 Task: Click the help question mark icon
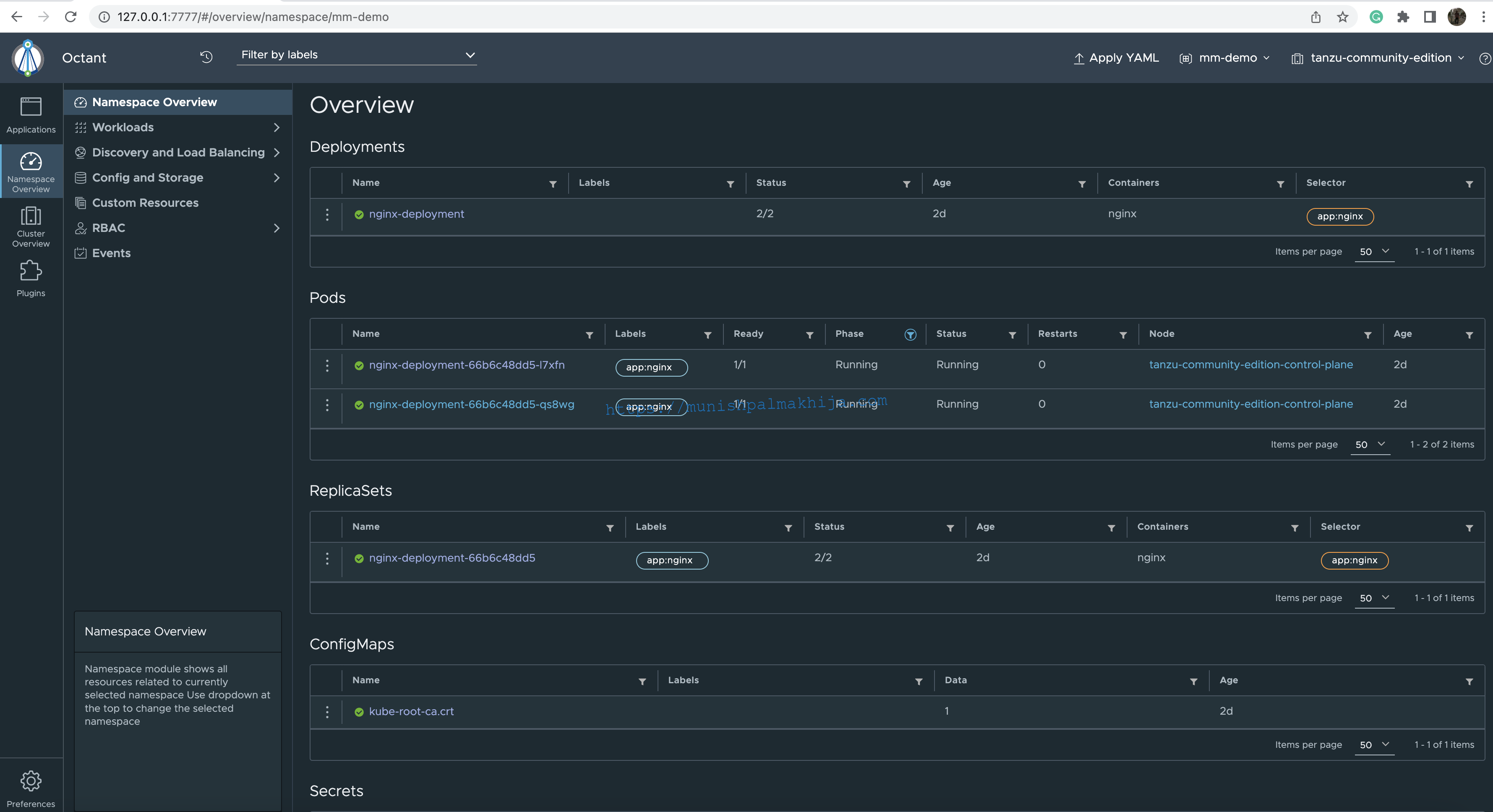click(x=1484, y=58)
